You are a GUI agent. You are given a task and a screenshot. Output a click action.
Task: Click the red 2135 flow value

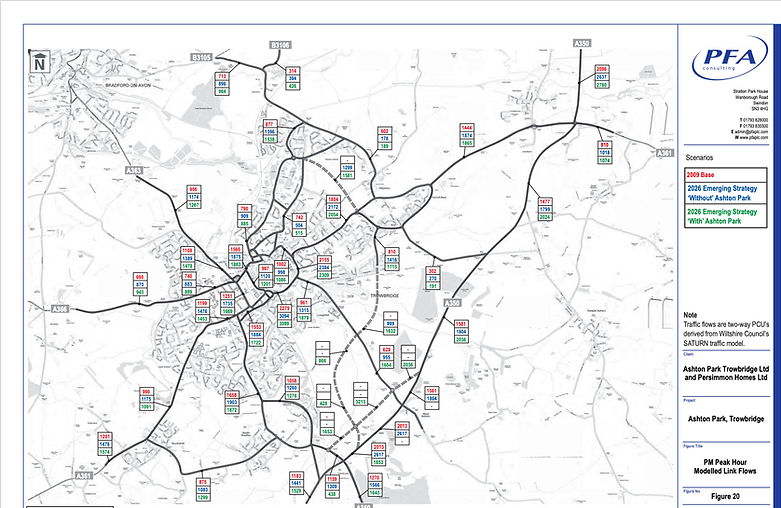tap(324, 259)
